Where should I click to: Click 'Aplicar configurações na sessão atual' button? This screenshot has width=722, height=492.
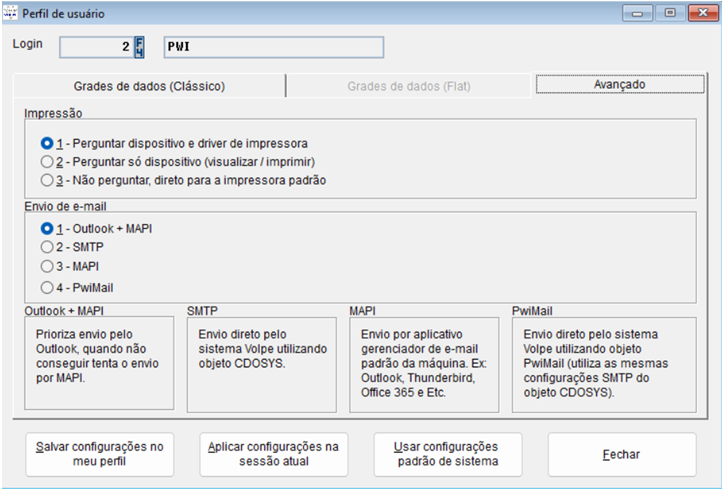click(x=274, y=454)
